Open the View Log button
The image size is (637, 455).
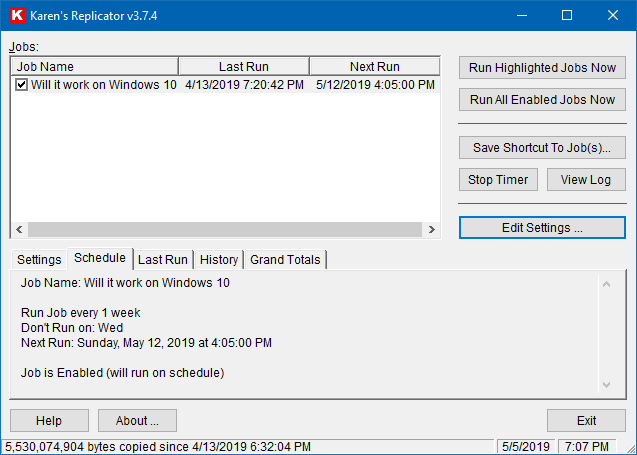pos(585,180)
